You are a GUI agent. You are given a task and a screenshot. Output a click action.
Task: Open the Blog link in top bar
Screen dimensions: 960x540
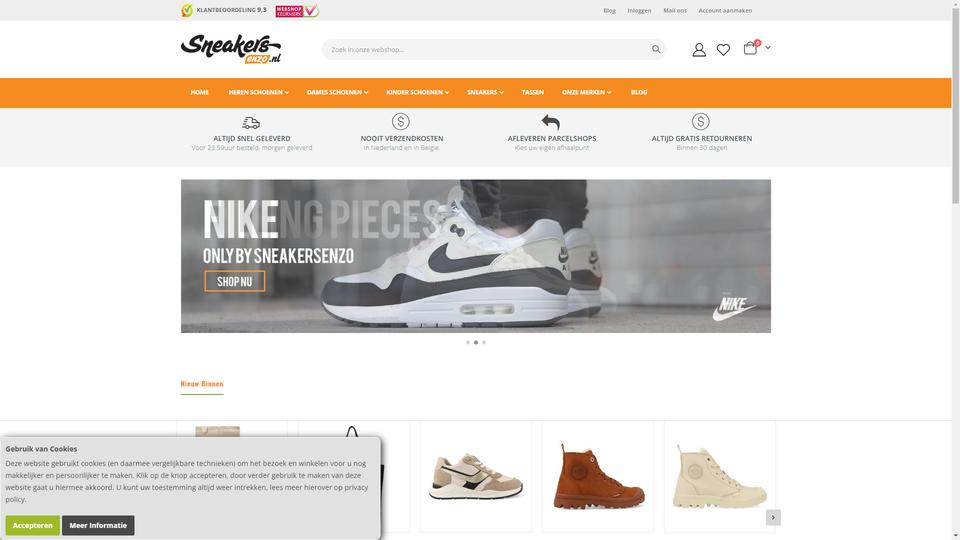(609, 10)
